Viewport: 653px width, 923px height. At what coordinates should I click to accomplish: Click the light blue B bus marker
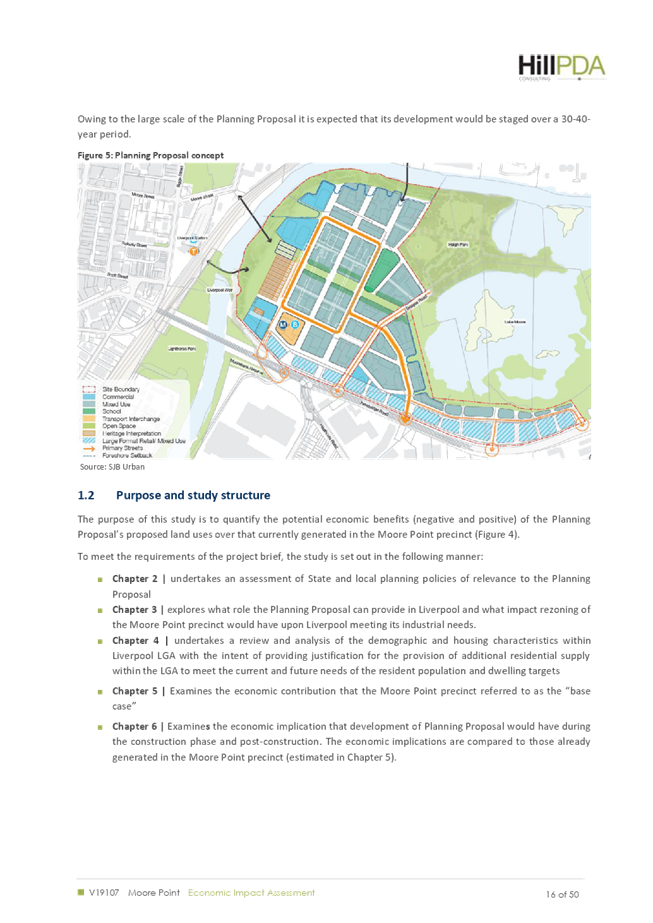tap(296, 324)
